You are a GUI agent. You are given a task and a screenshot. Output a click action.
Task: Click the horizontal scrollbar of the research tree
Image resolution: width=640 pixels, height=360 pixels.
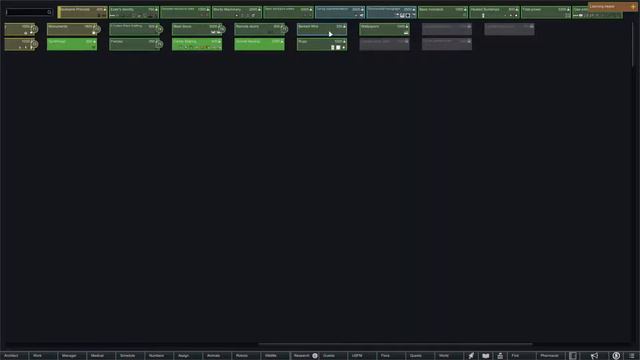click(x=395, y=344)
